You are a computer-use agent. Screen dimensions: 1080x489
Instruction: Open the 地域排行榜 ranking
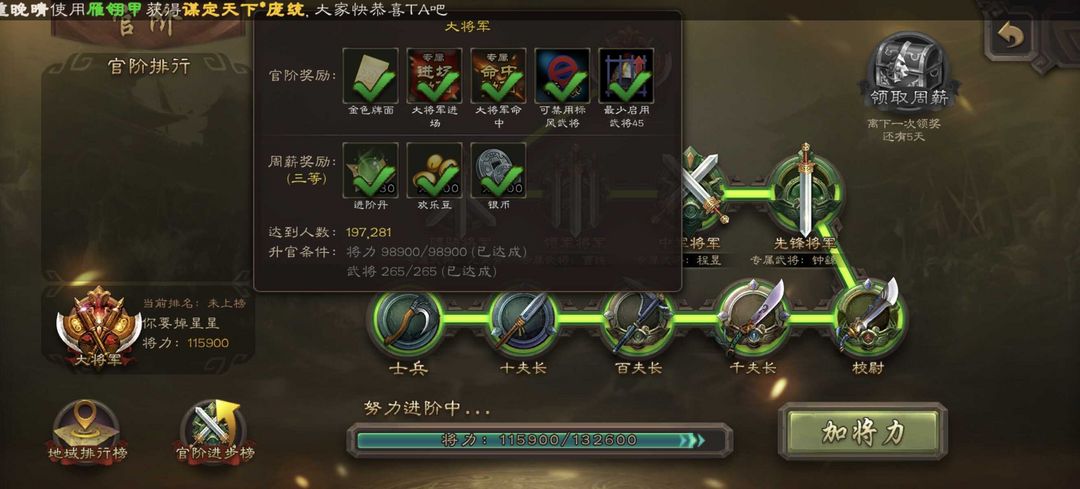87,434
